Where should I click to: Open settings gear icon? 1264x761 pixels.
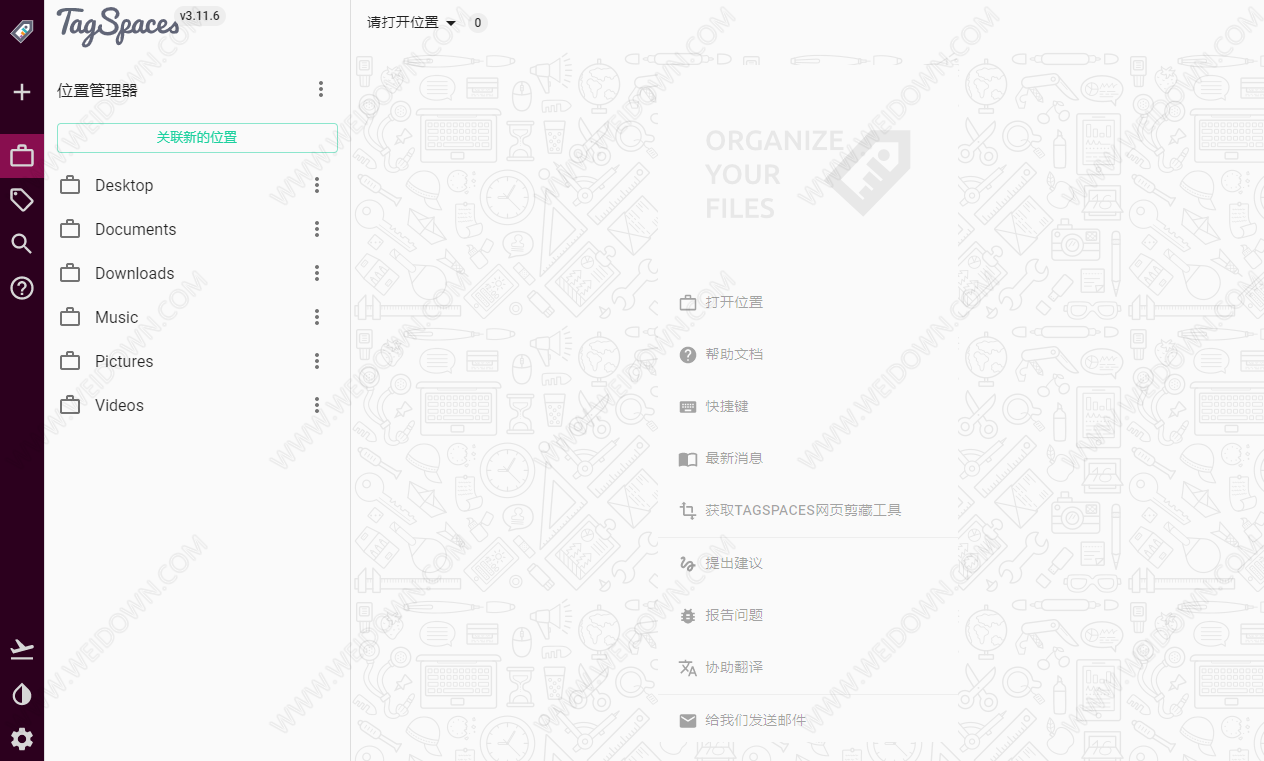pos(22,739)
